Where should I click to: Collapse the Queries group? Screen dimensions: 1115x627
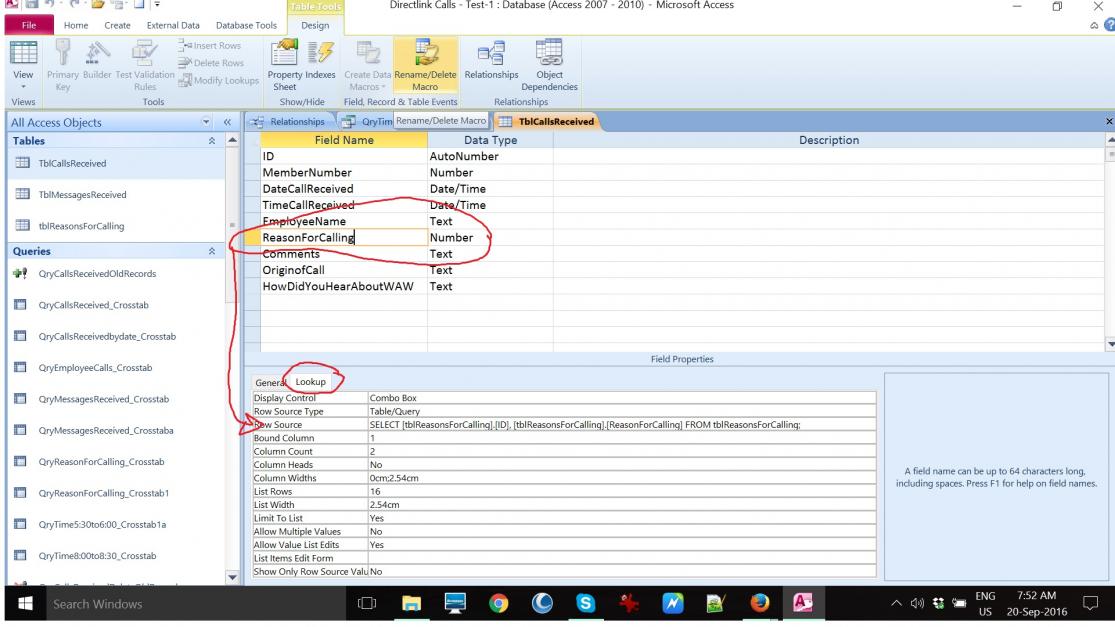(212, 251)
